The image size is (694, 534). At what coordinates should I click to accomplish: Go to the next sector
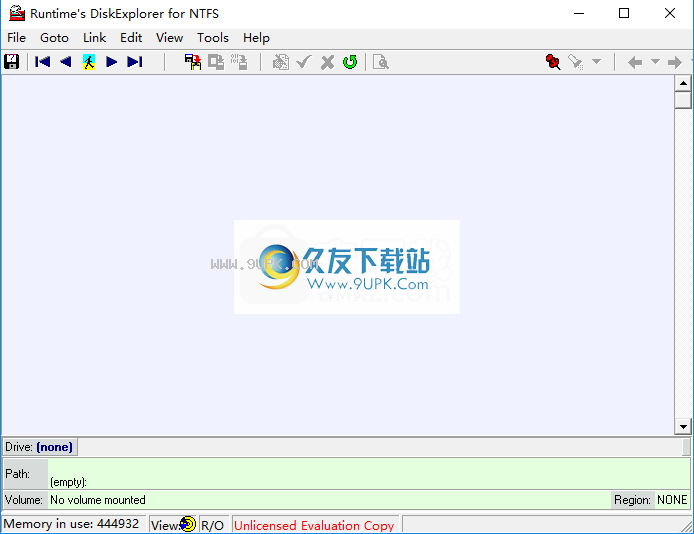point(112,62)
